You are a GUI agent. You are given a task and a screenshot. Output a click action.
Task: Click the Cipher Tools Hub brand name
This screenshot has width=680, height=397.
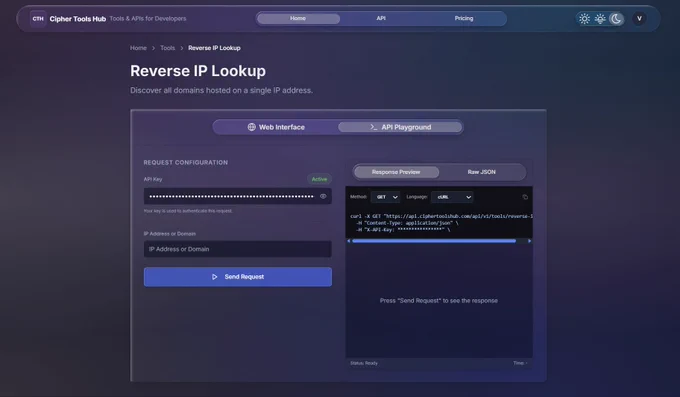coord(78,19)
